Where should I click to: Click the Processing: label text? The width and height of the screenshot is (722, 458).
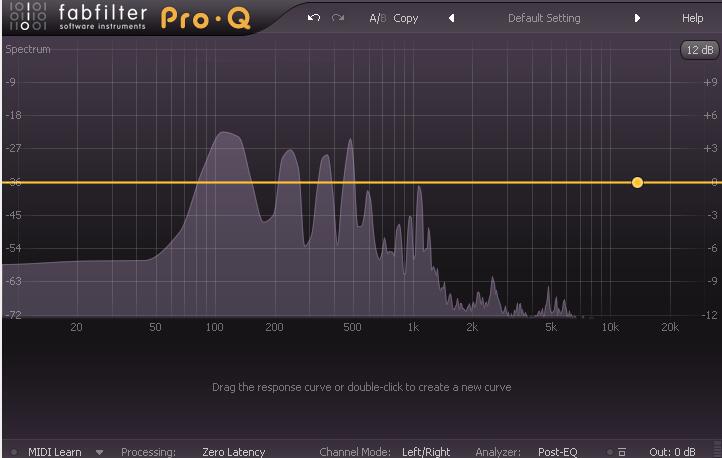148,452
